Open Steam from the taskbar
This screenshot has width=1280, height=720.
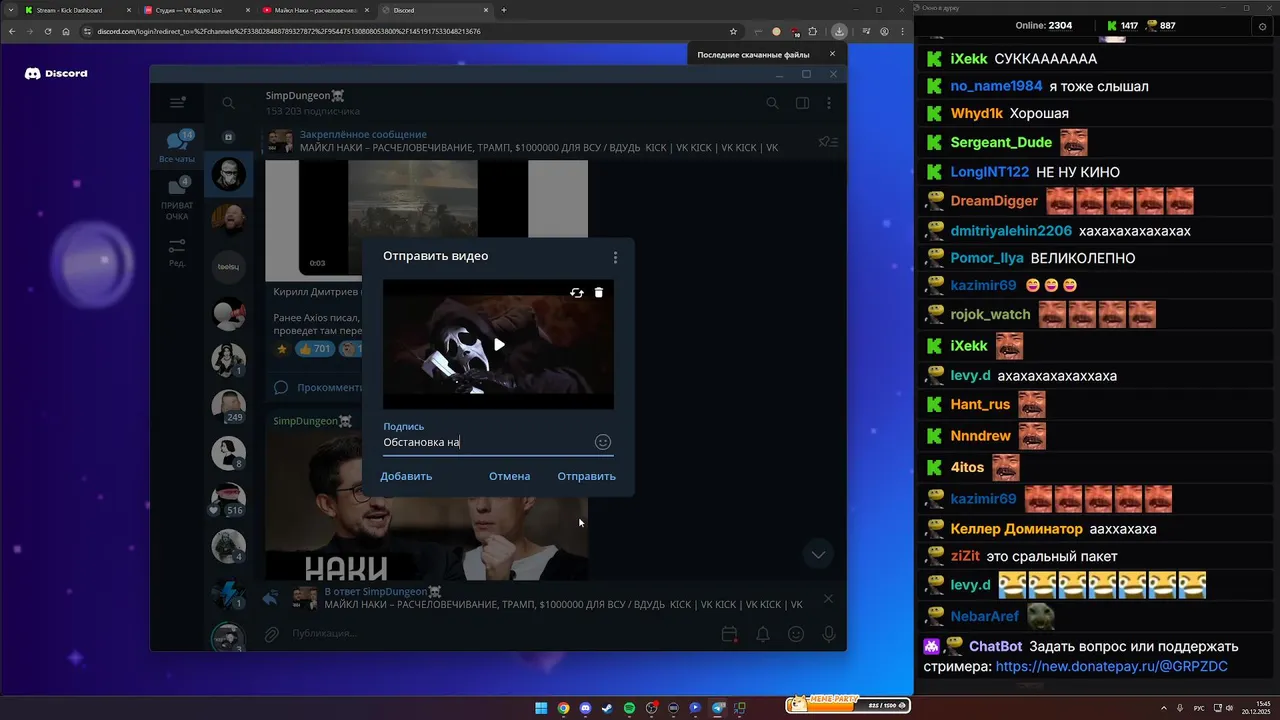607,708
